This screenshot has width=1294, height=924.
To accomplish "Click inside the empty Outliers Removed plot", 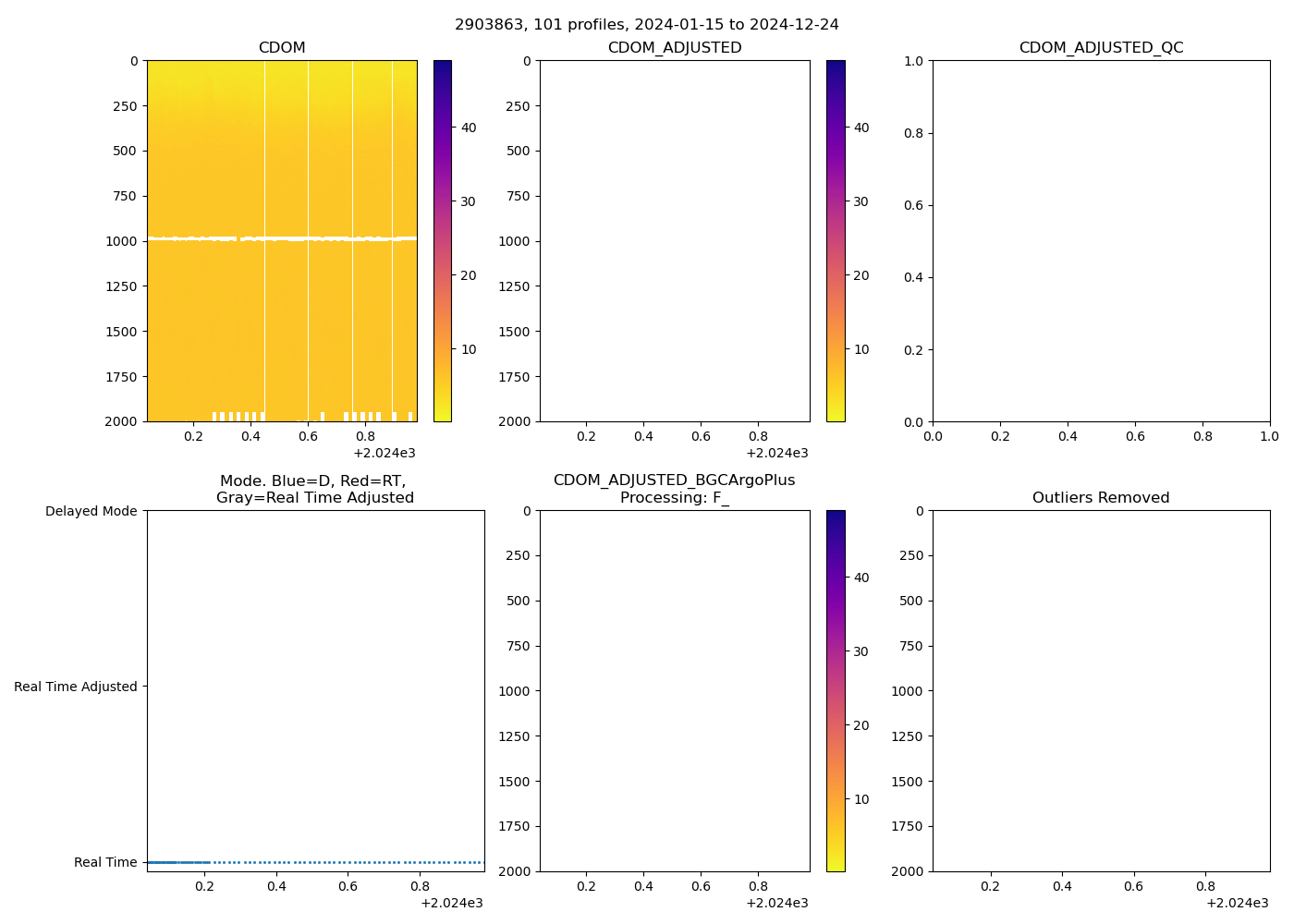I will click(1101, 690).
